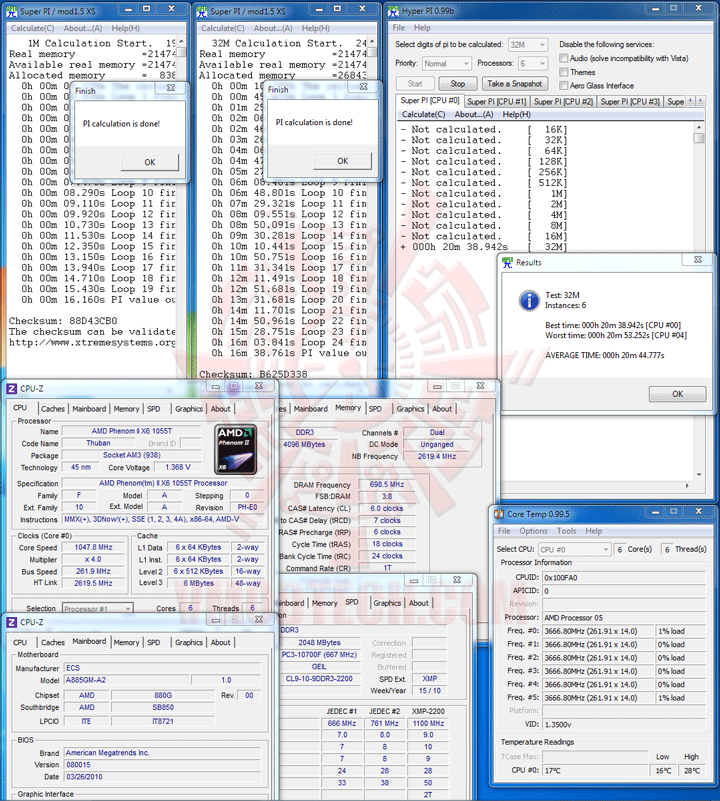The height and width of the screenshot is (801, 720).
Task: Click OK in Results dialog
Action: tap(678, 394)
